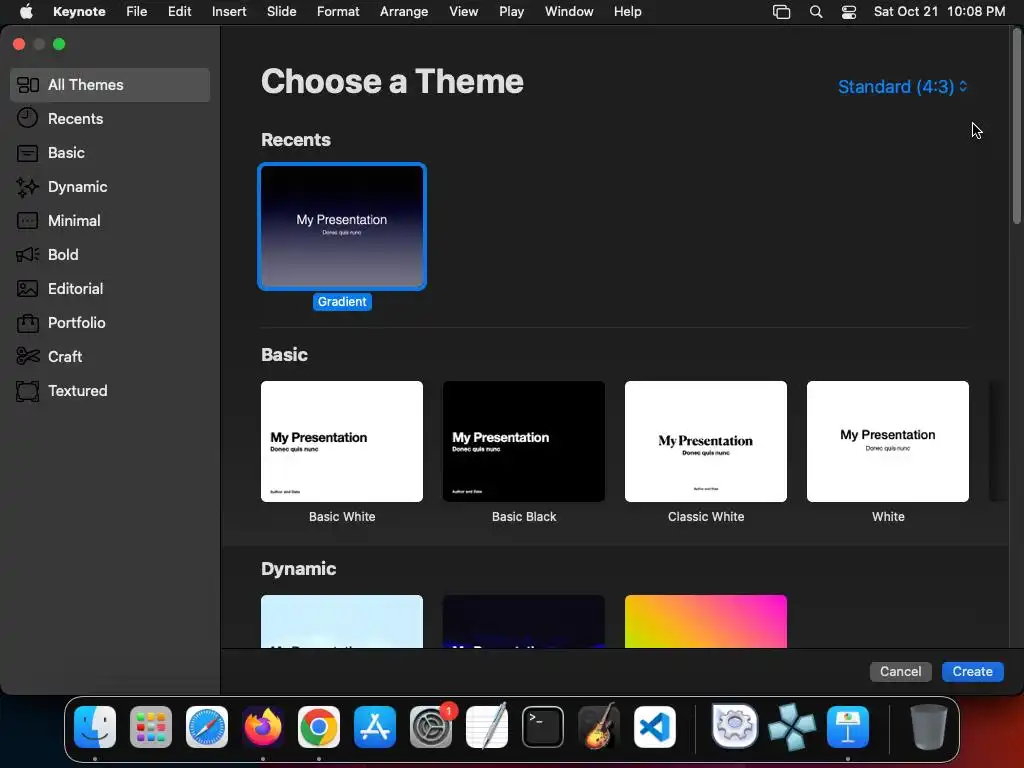1024x768 pixels.
Task: Open the Format menu
Action: pyautogui.click(x=338, y=12)
